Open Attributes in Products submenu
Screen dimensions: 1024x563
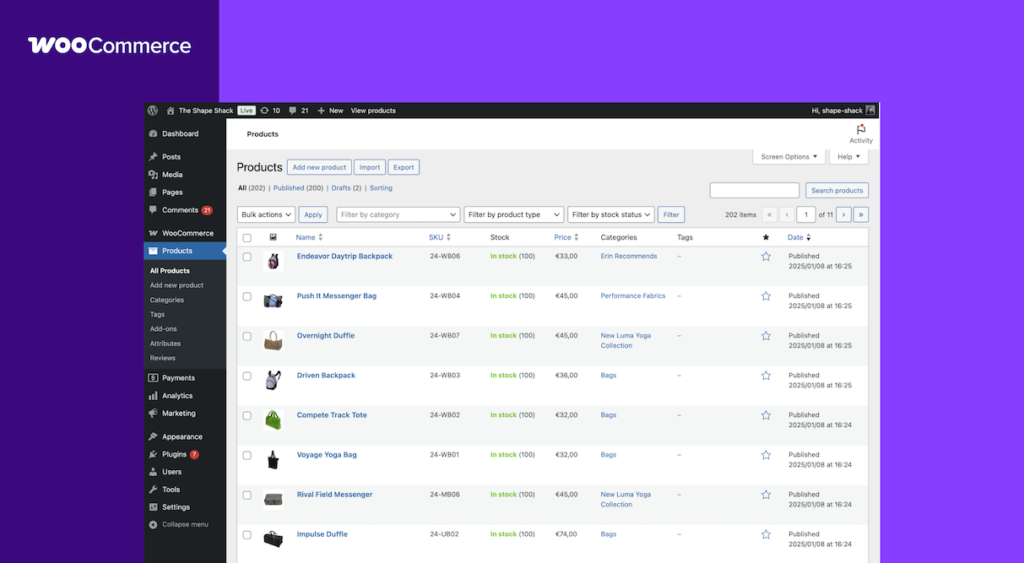pyautogui.click(x=165, y=344)
